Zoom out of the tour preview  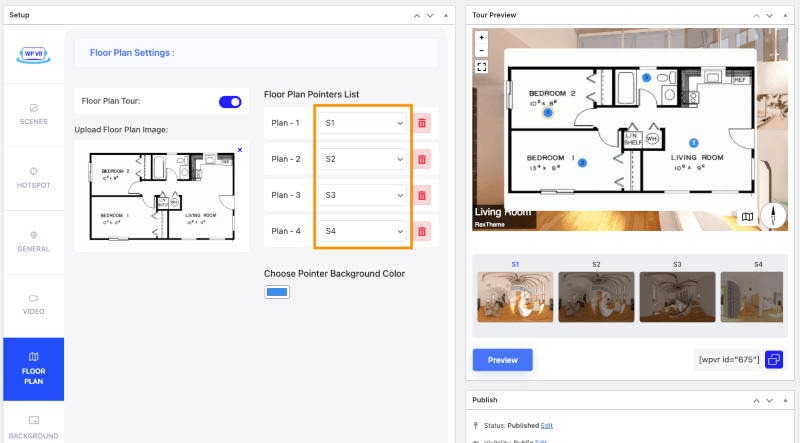click(482, 51)
